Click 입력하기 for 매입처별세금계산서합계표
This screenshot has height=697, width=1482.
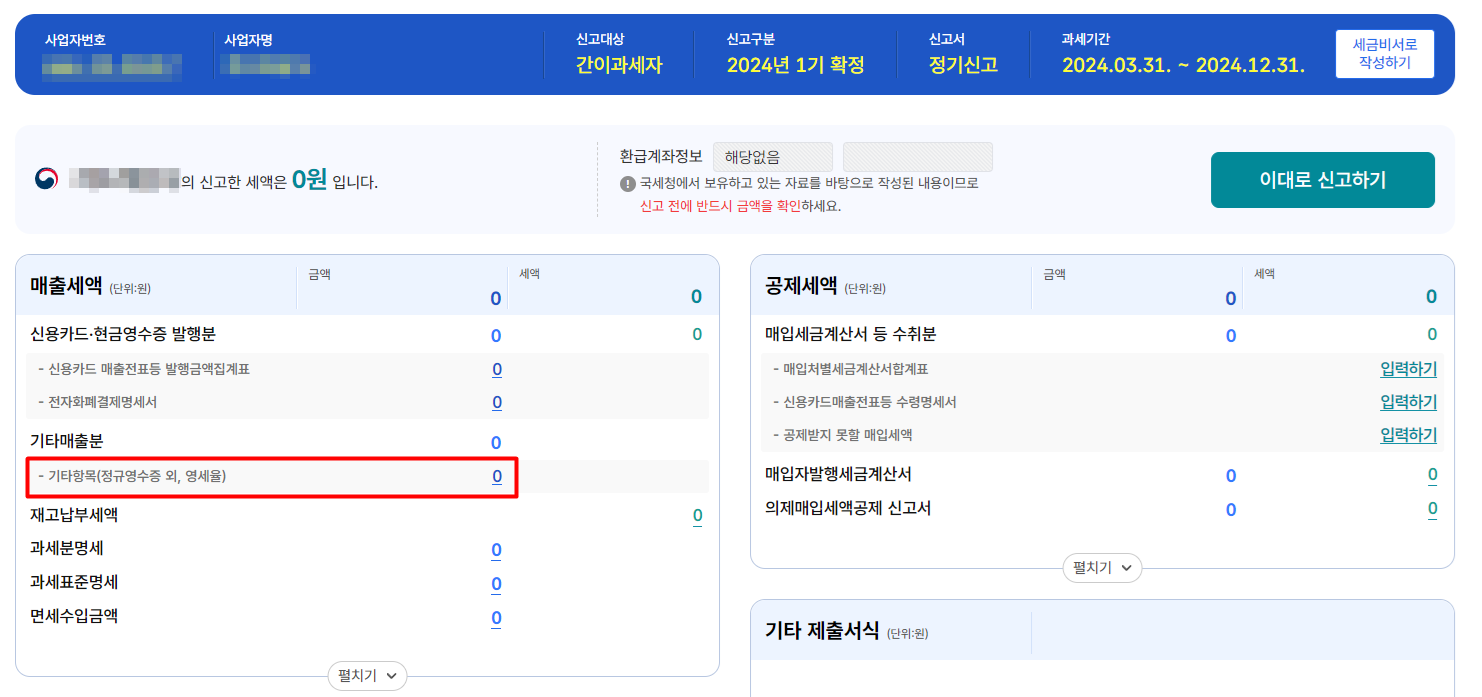point(1409,368)
